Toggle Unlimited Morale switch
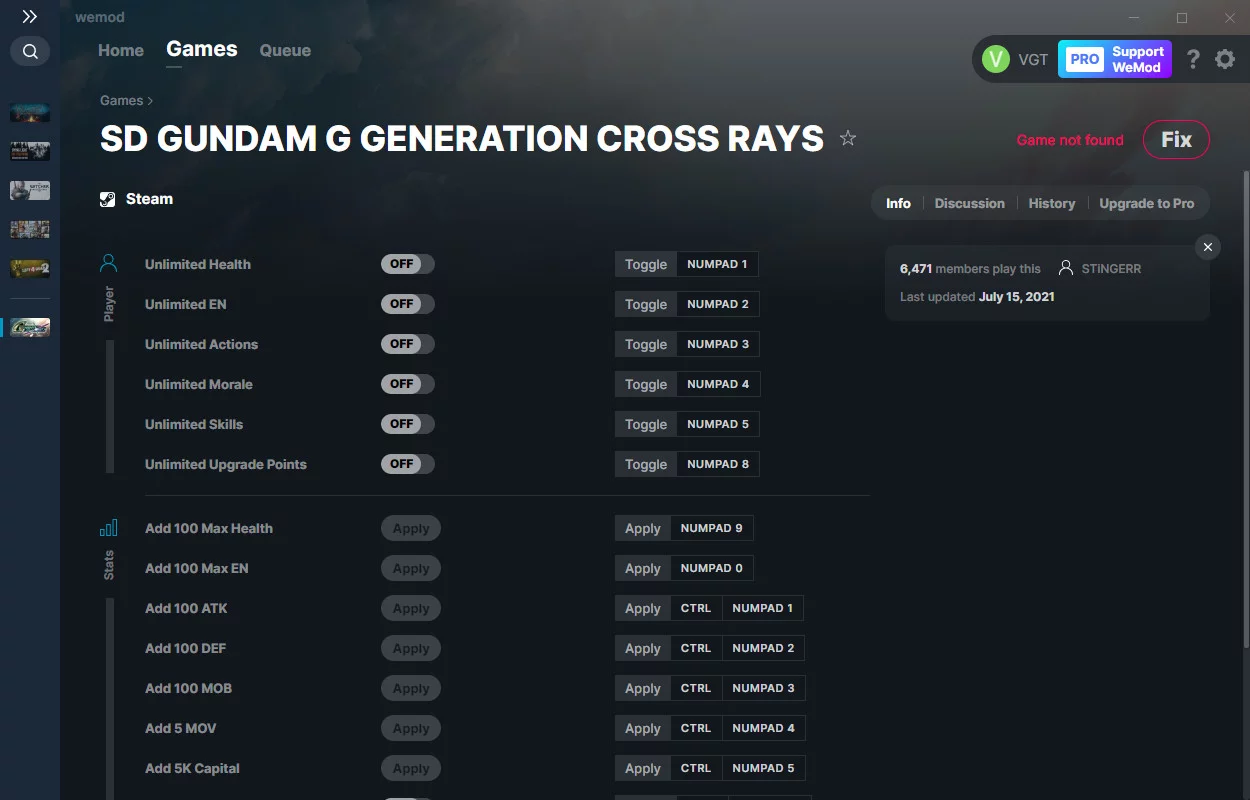This screenshot has height=800, width=1250. (408, 384)
